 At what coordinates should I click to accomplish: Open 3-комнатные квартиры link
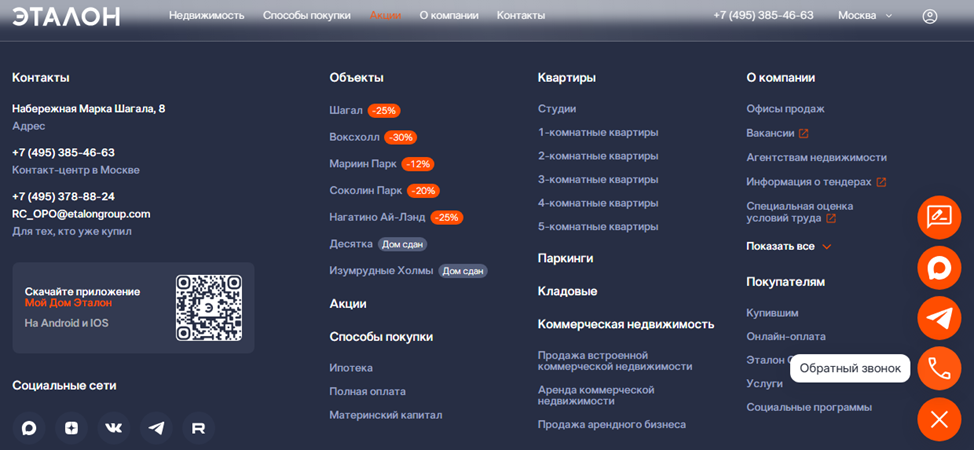click(x=598, y=180)
